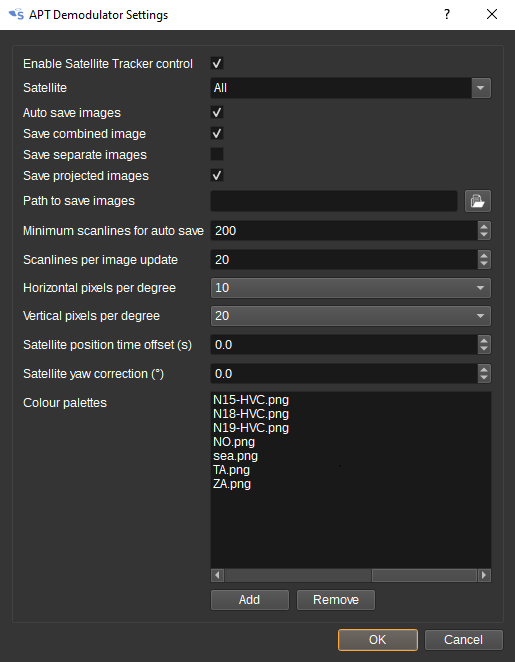Click right arrow of palette list scrollbar
The height and width of the screenshot is (662, 515).
coord(484,575)
